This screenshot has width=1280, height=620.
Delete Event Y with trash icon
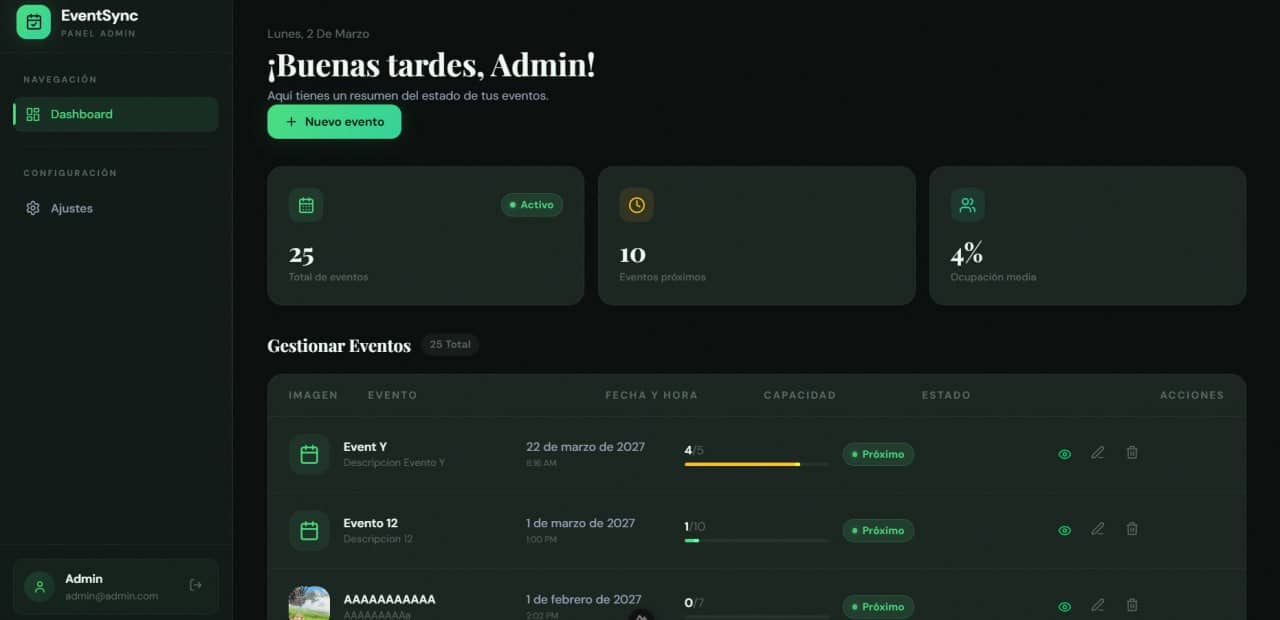(x=1132, y=453)
